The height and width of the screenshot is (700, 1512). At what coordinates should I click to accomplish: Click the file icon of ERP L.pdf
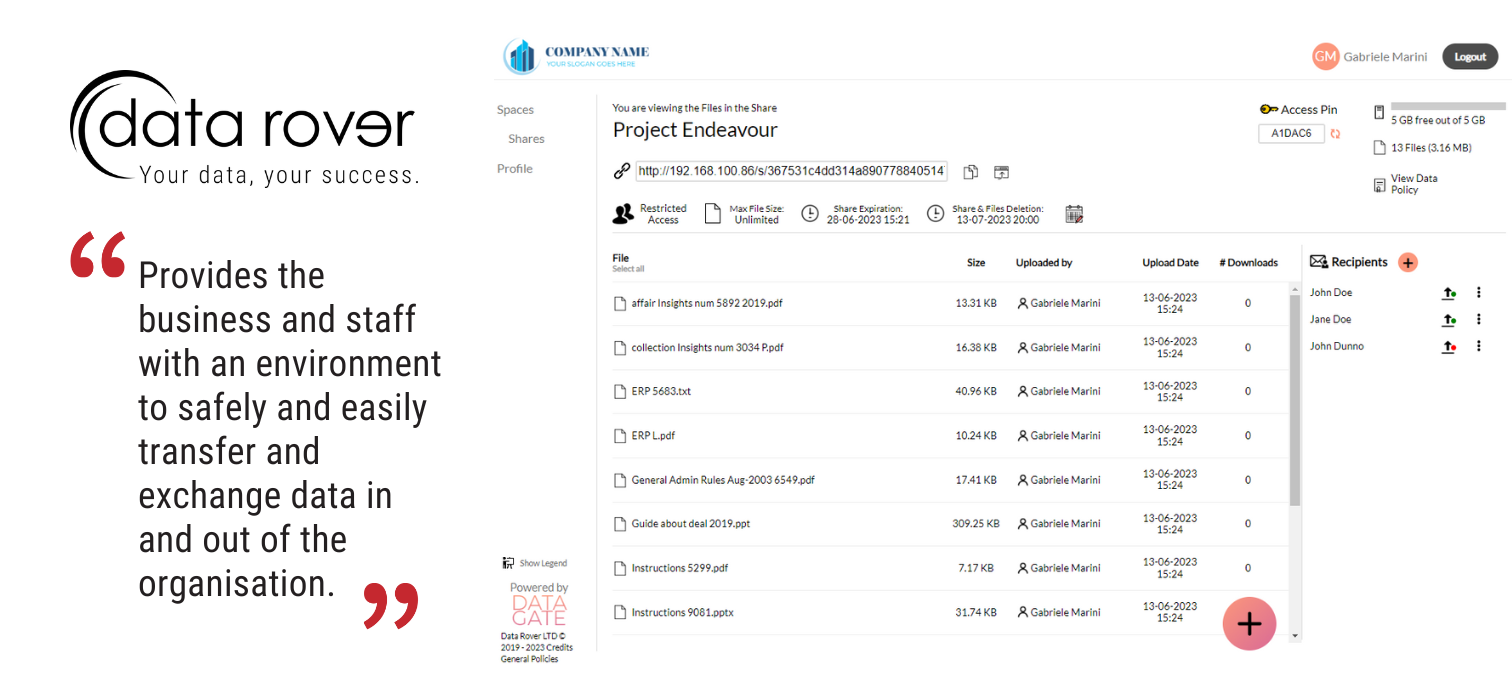coord(620,435)
